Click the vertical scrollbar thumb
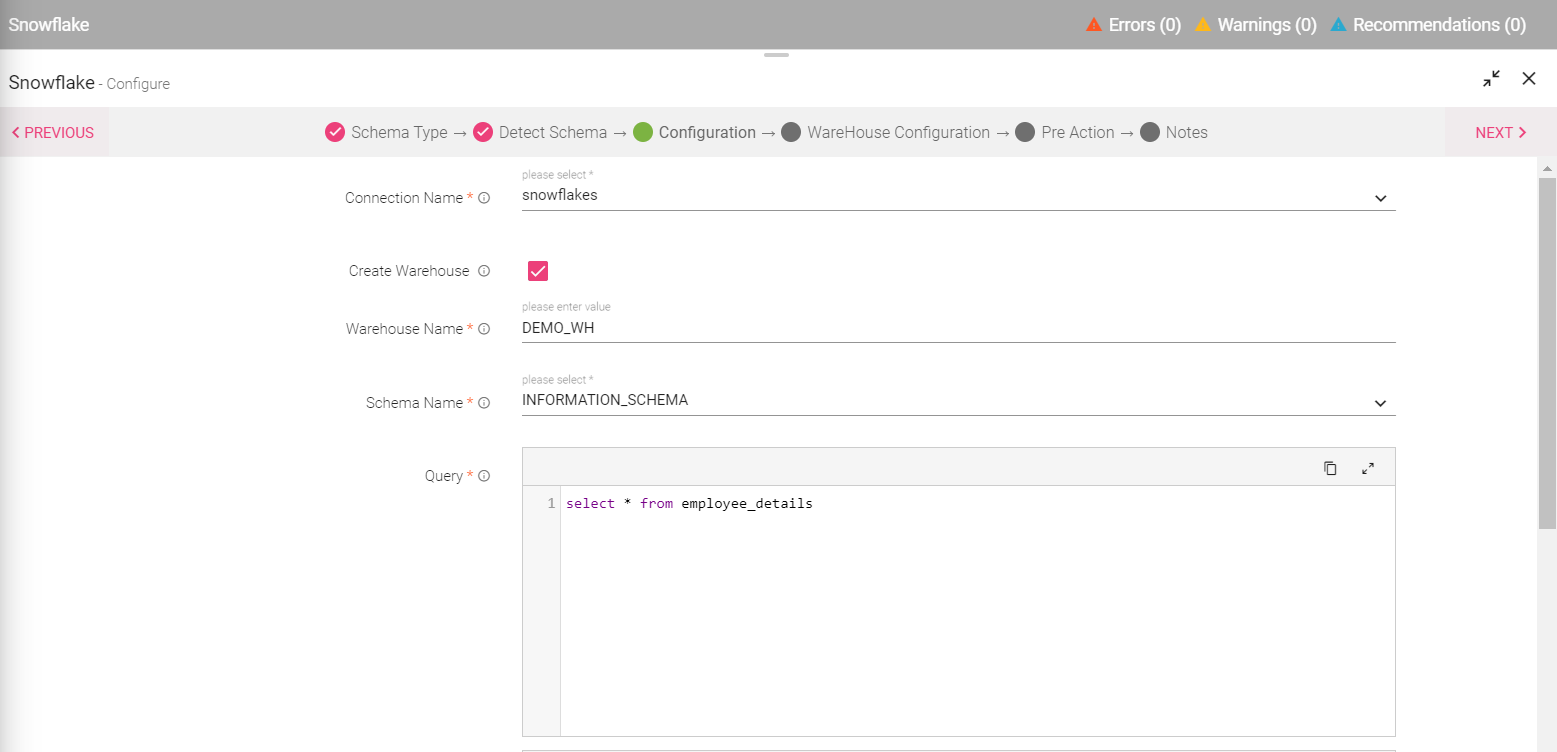Viewport: 1557px width, 752px height. tap(1547, 352)
